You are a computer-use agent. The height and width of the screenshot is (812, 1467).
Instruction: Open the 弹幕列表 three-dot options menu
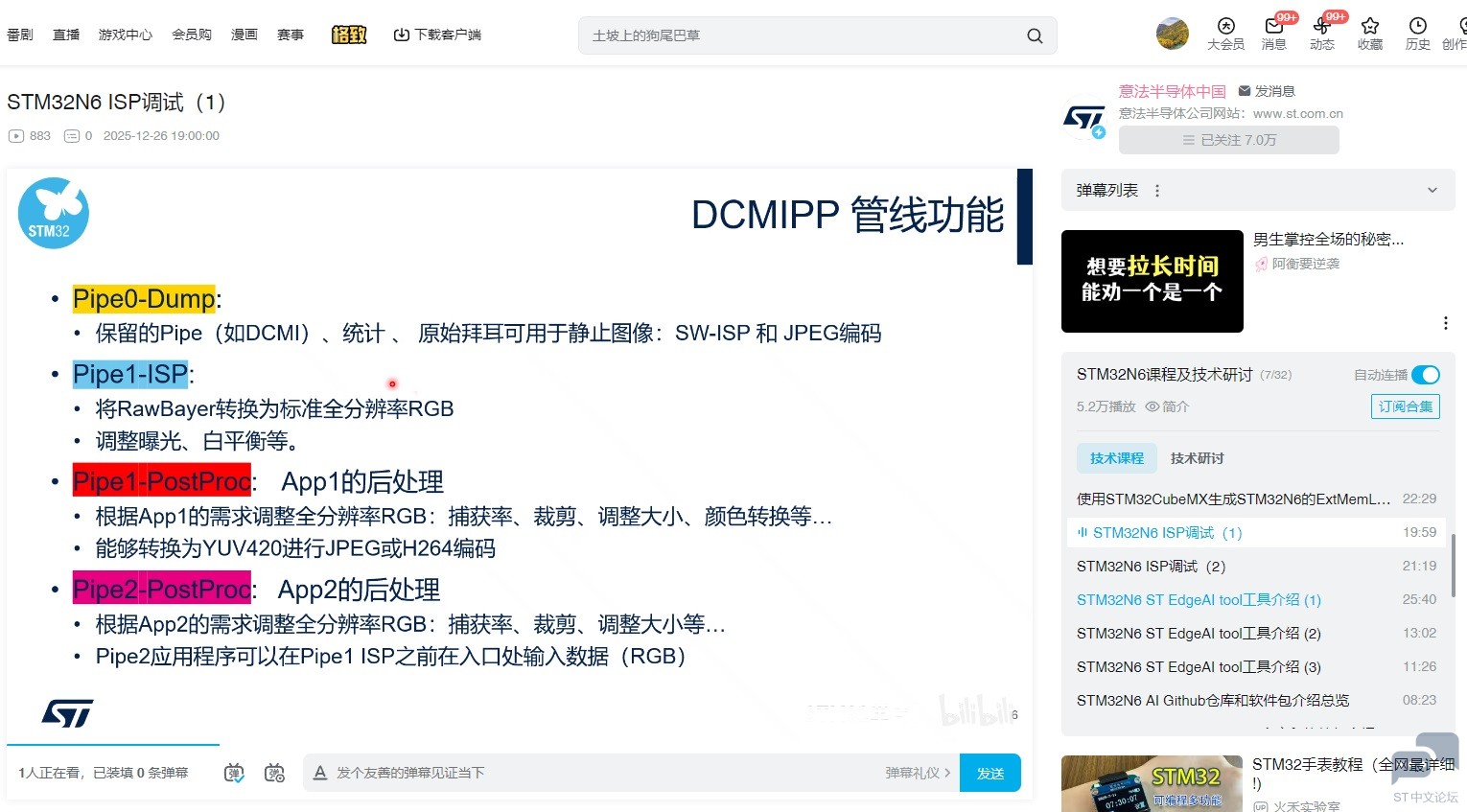(1157, 191)
